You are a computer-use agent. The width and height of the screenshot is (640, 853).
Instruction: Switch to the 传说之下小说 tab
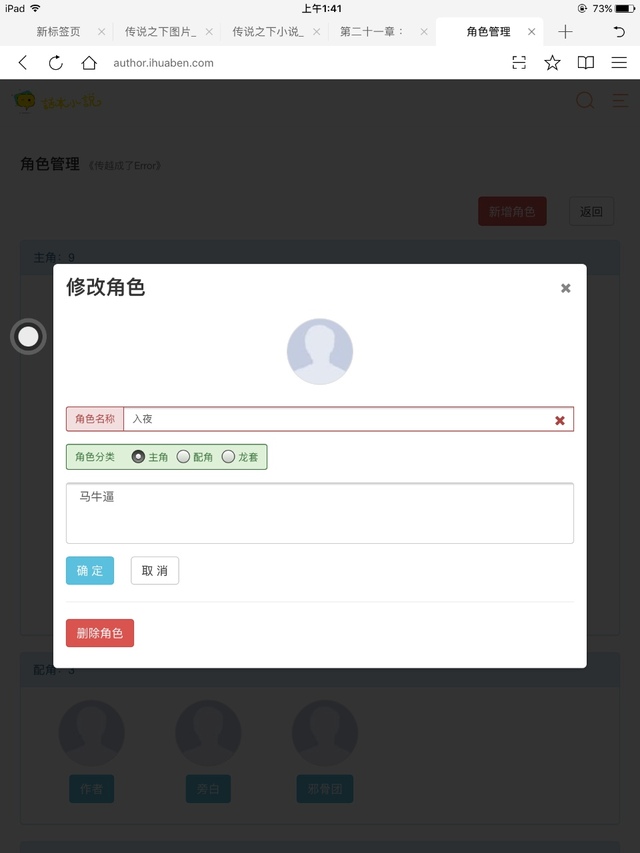(268, 32)
